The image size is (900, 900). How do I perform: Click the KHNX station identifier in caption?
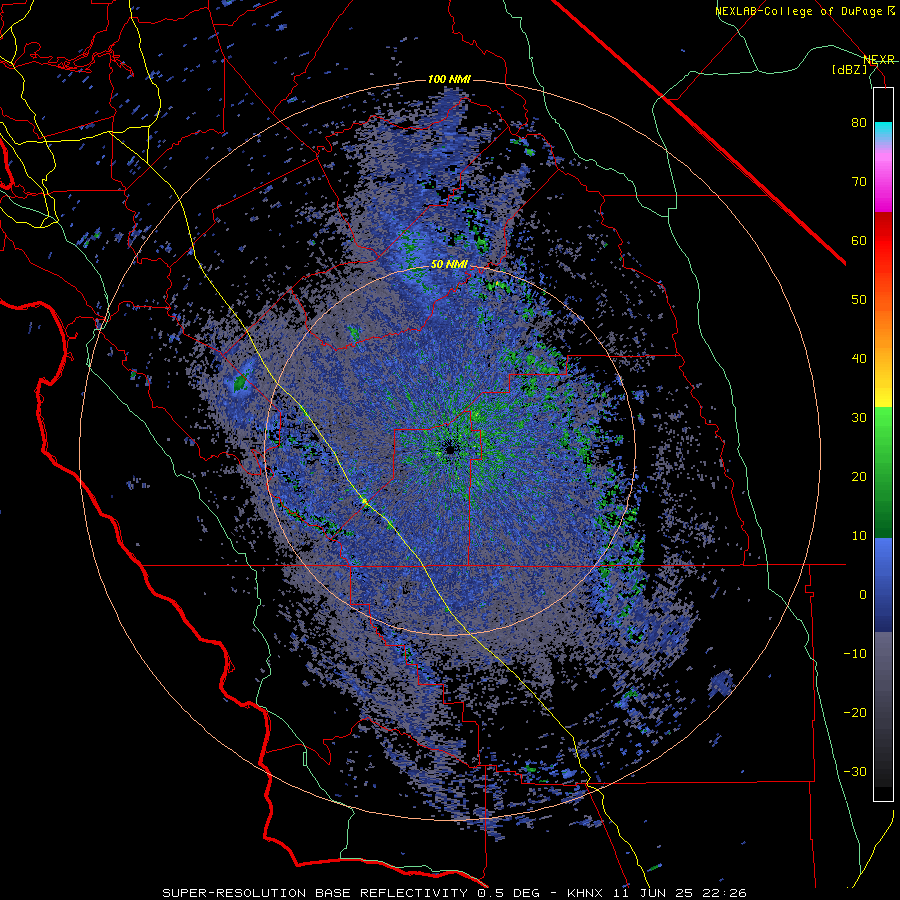click(587, 893)
